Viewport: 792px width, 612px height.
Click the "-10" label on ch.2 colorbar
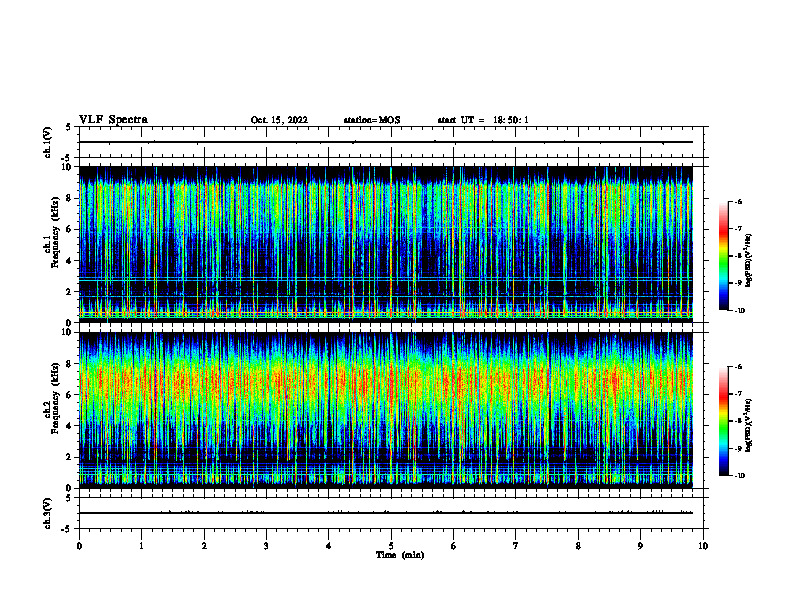pos(739,476)
